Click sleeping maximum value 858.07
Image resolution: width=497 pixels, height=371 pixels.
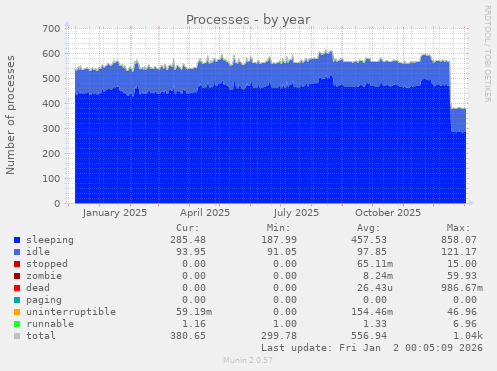459,240
